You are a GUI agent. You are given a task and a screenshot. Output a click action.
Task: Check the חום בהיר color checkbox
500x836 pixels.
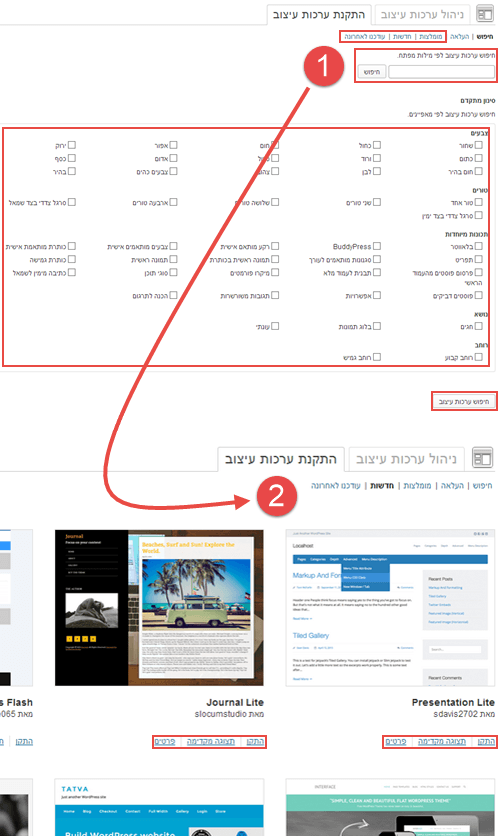[x=479, y=171]
